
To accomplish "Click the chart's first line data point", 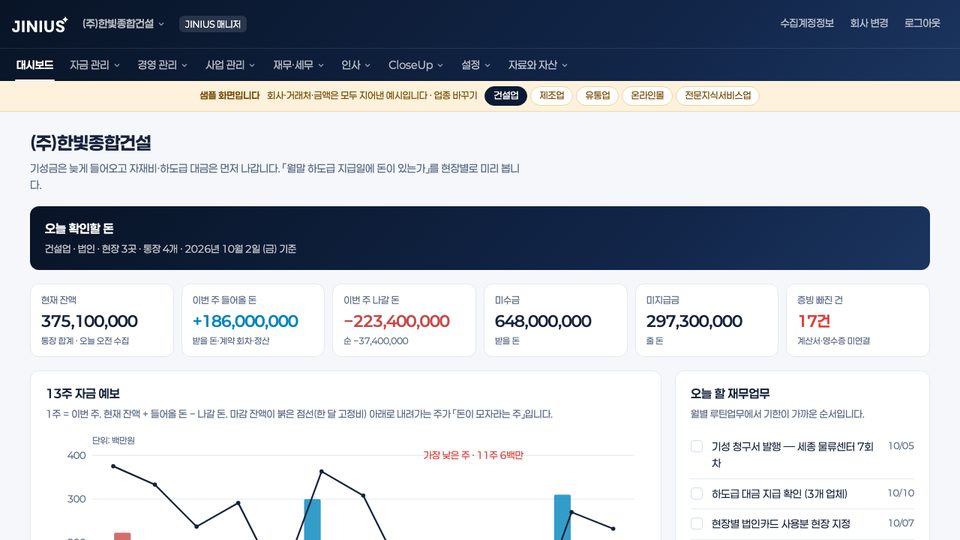I will pyautogui.click(x=113, y=466).
